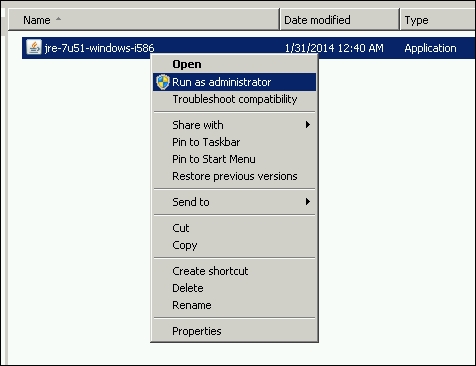This screenshot has width=476, height=366.
Task: Click the Application type cell
Action: (x=430, y=48)
